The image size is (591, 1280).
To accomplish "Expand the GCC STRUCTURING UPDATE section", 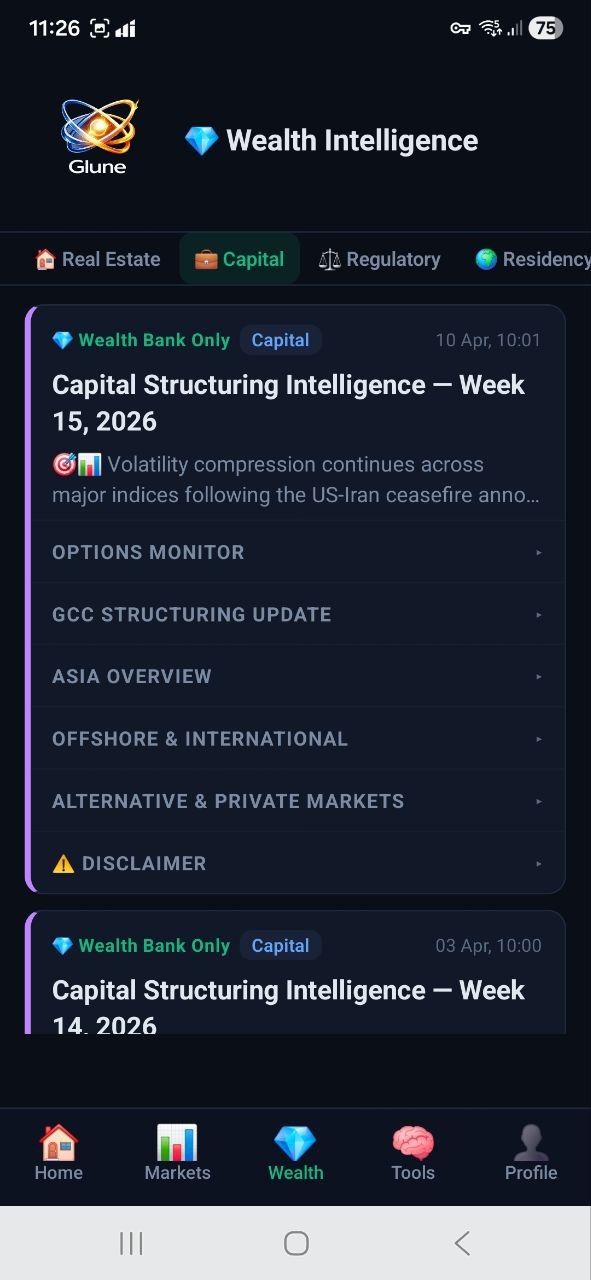I will point(296,614).
